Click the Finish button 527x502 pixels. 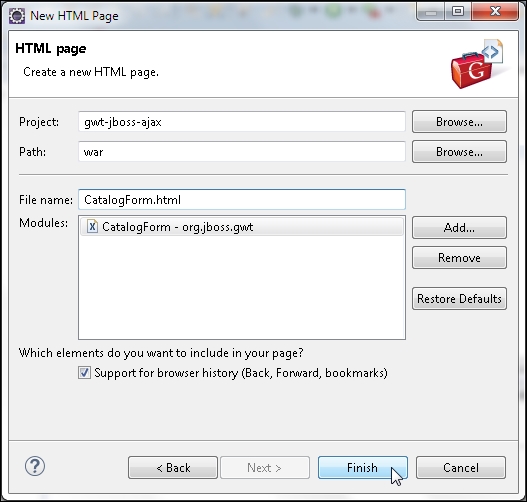pos(363,467)
